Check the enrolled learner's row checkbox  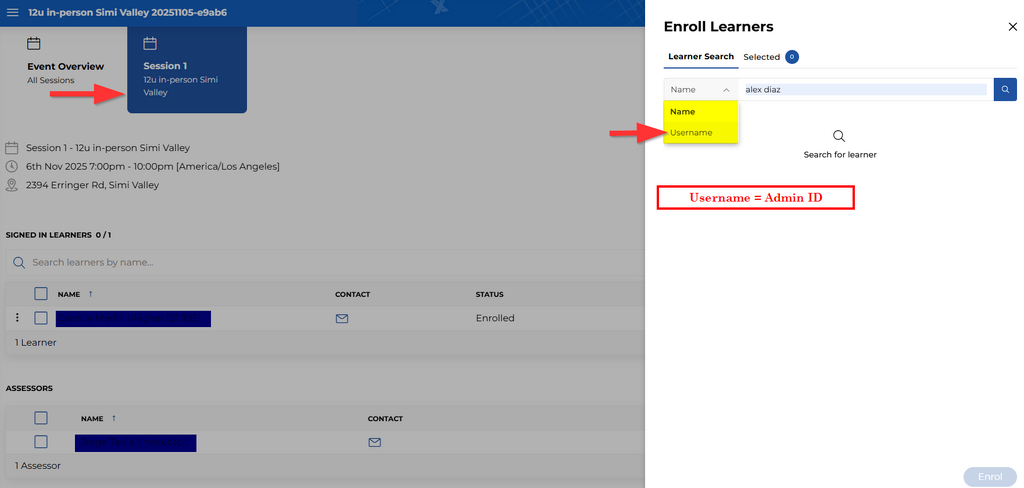pyautogui.click(x=41, y=318)
